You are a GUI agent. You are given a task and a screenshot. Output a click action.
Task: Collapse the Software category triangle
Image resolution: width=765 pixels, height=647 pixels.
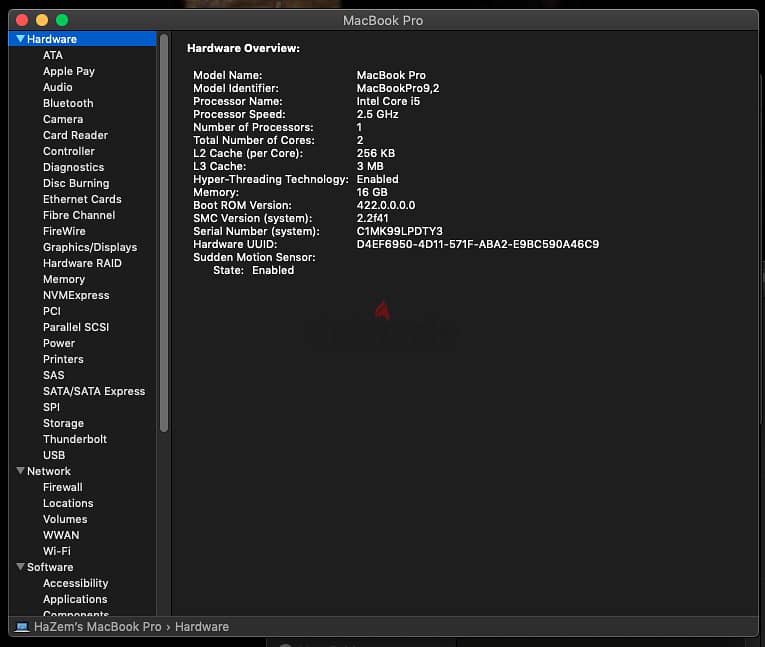coord(20,566)
